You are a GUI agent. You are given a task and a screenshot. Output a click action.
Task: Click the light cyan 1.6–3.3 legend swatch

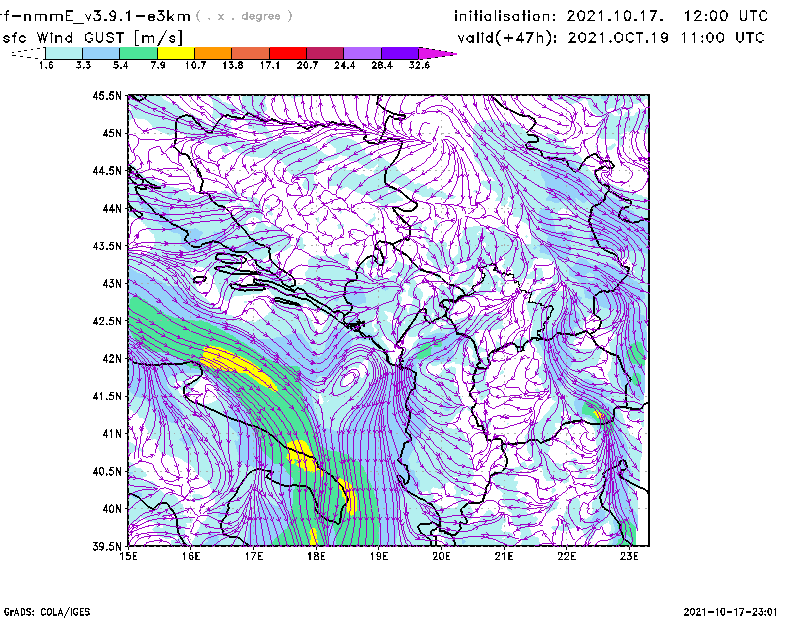pos(64,53)
